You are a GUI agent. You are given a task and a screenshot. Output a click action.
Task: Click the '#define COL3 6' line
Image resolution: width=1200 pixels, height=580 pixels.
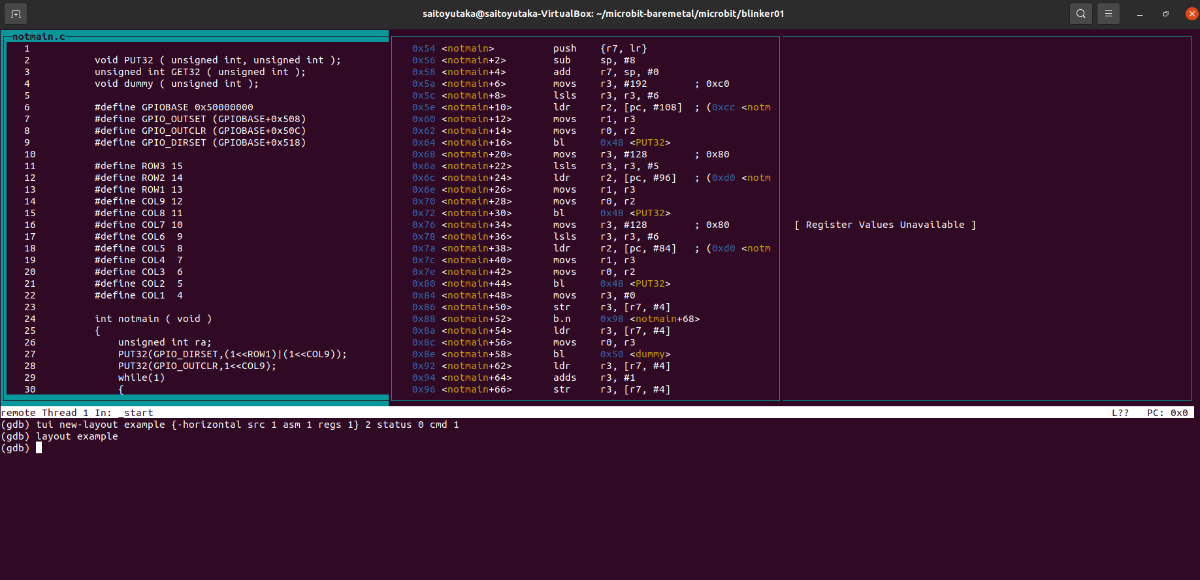[x=139, y=271]
